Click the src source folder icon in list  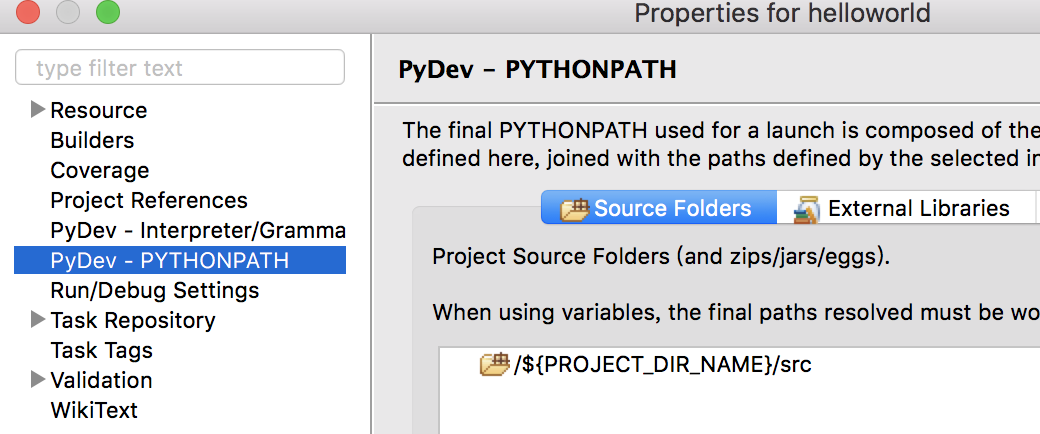(494, 364)
